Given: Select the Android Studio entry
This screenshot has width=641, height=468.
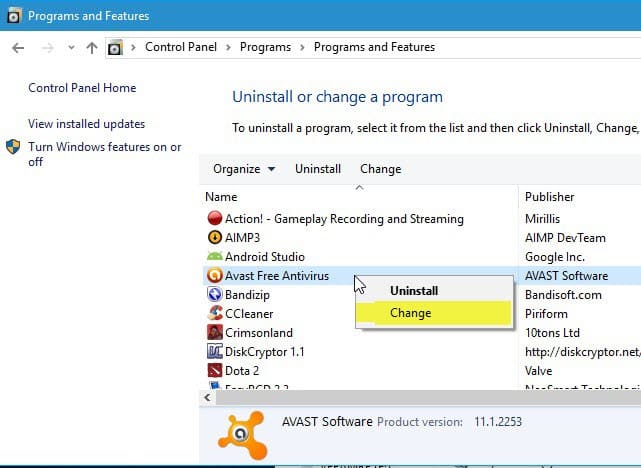Looking at the screenshot, I should 265,257.
